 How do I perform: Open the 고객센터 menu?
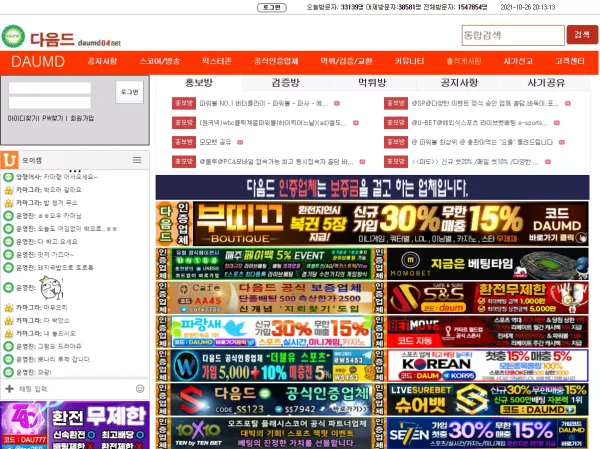(x=570, y=61)
